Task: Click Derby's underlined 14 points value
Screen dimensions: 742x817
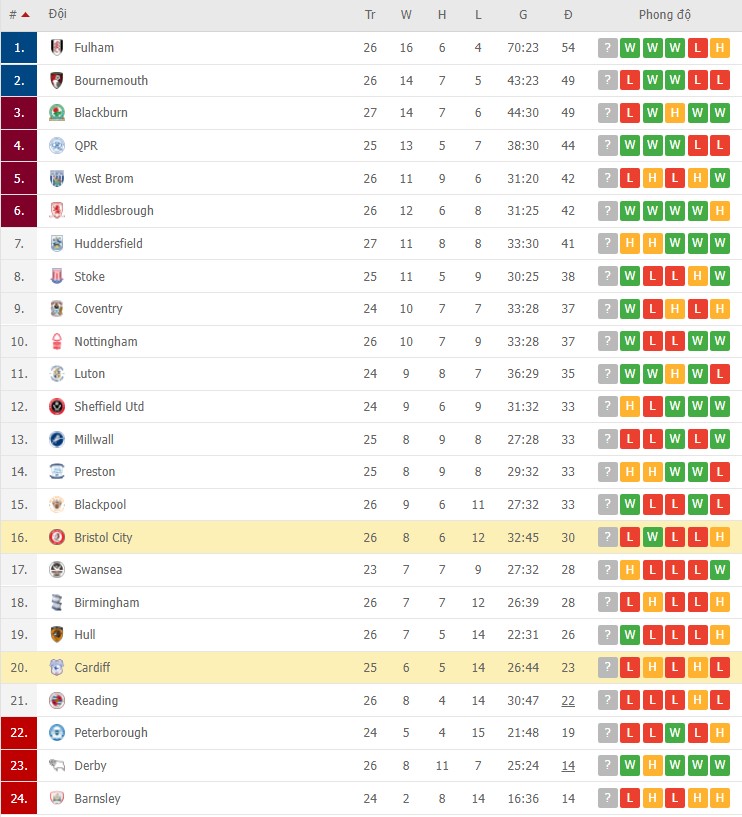Action: (568, 766)
